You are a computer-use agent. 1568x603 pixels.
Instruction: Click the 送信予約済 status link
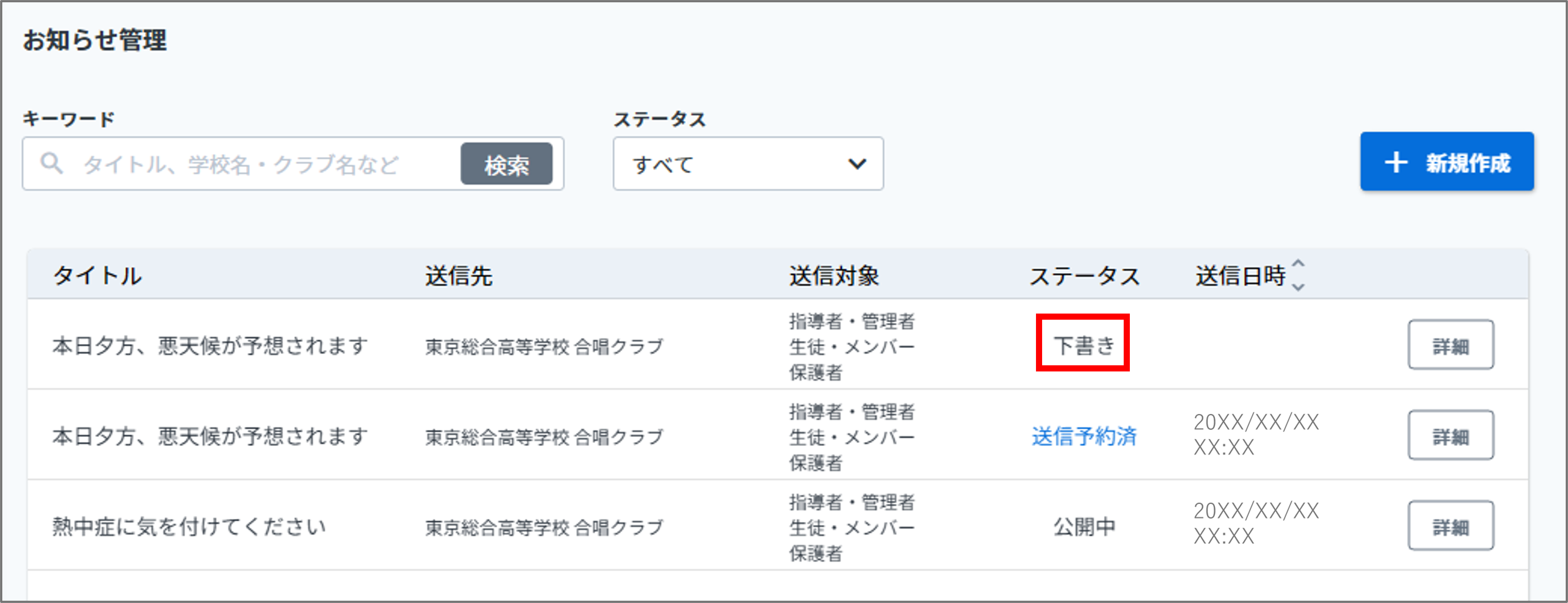click(x=1084, y=435)
